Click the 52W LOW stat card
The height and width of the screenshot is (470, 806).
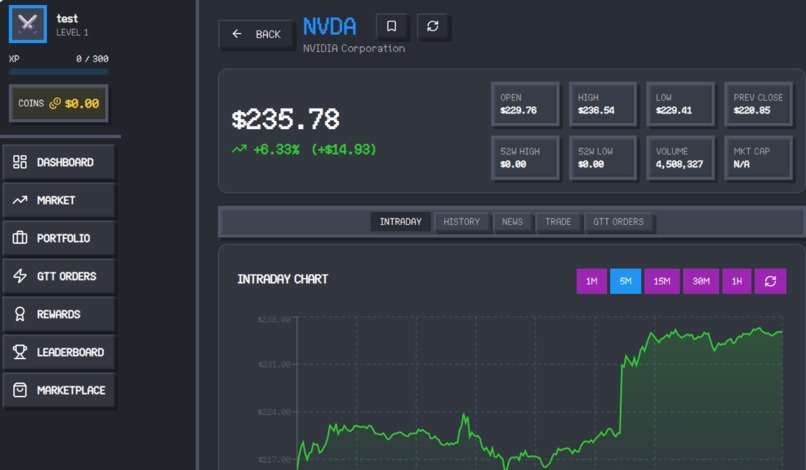602,158
